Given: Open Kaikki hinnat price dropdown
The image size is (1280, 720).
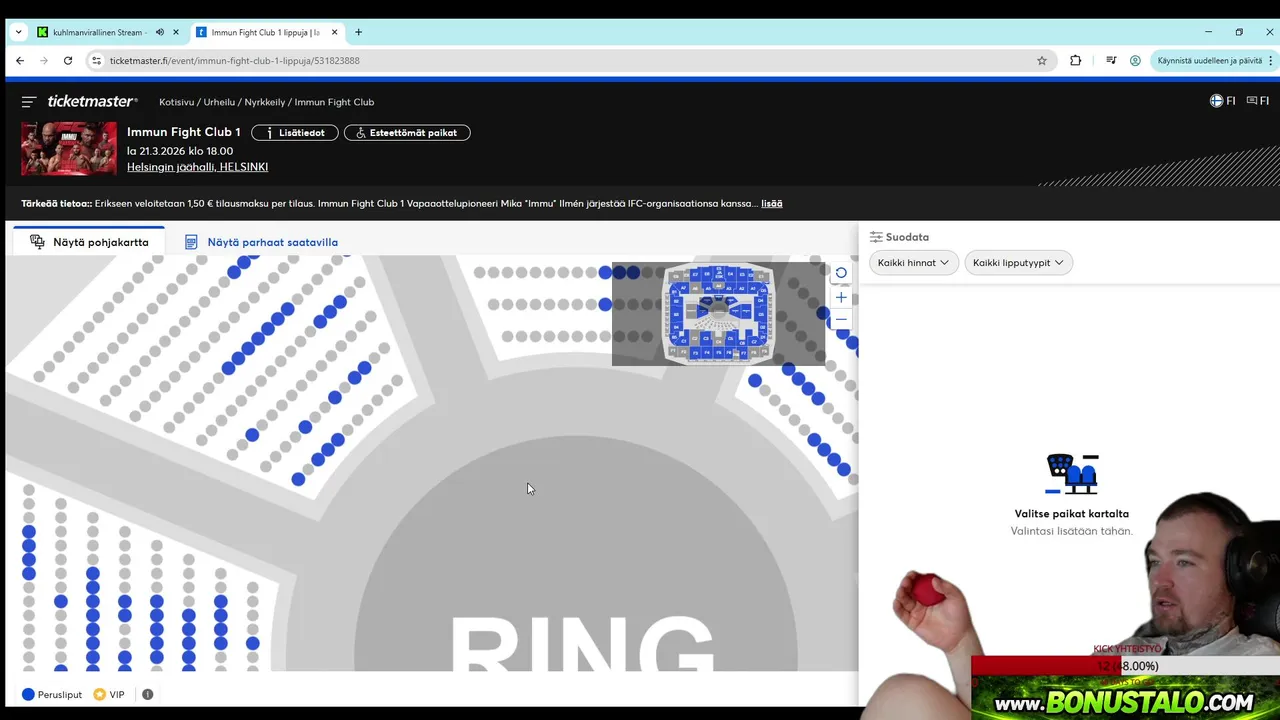Looking at the screenshot, I should tap(913, 262).
